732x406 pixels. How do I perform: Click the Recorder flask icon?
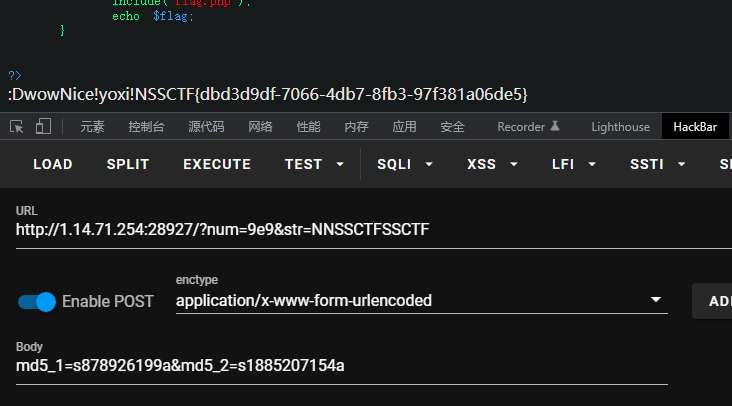[555, 127]
